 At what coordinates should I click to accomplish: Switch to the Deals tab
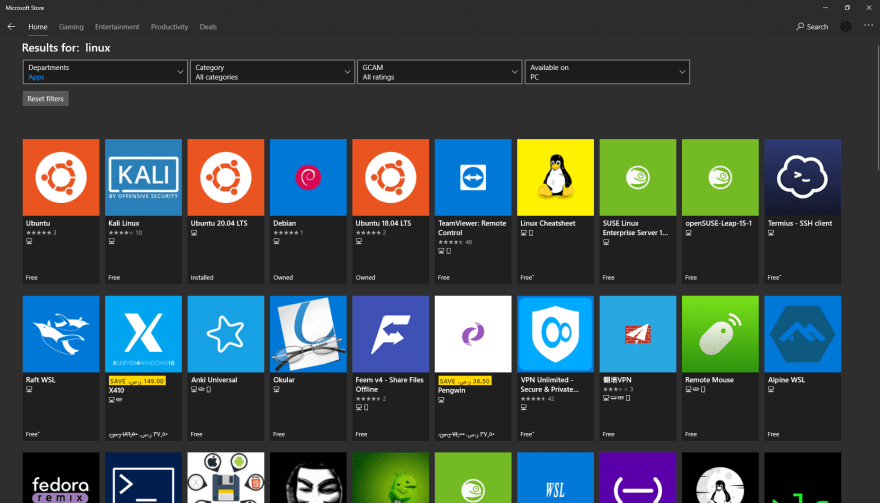(x=208, y=27)
